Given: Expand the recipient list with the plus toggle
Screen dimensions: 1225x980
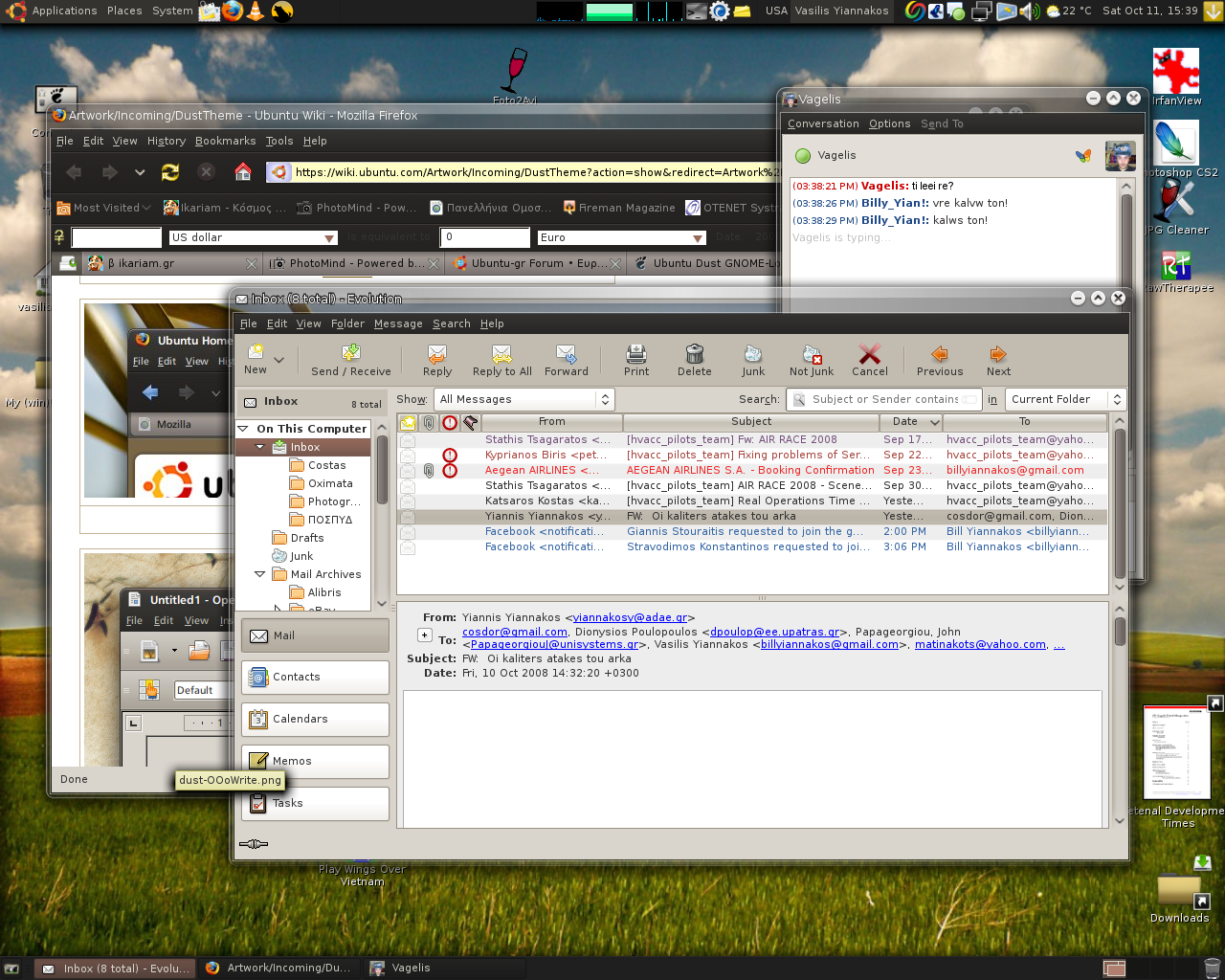Looking at the screenshot, I should pos(425,635).
